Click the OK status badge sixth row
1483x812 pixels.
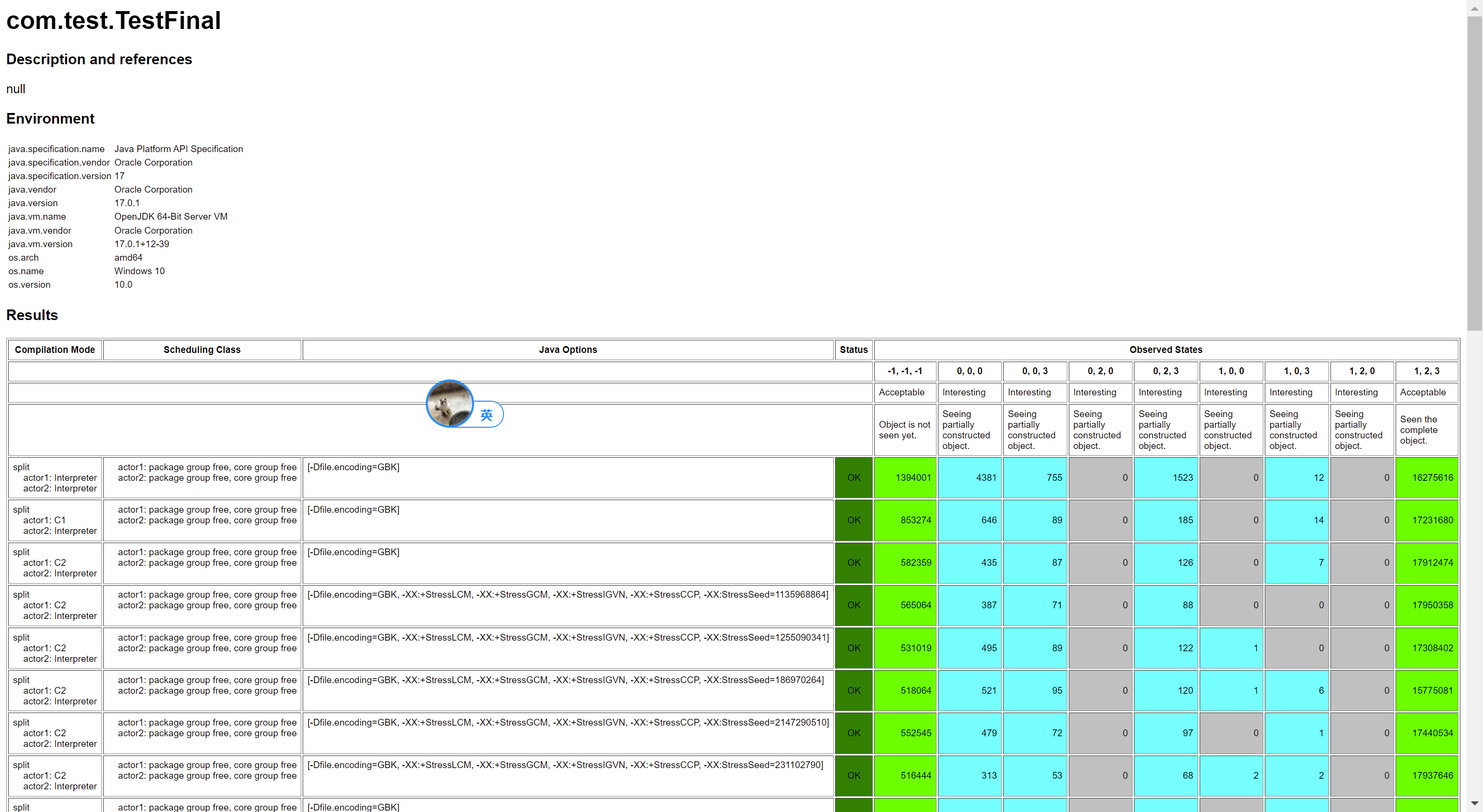coord(852,690)
